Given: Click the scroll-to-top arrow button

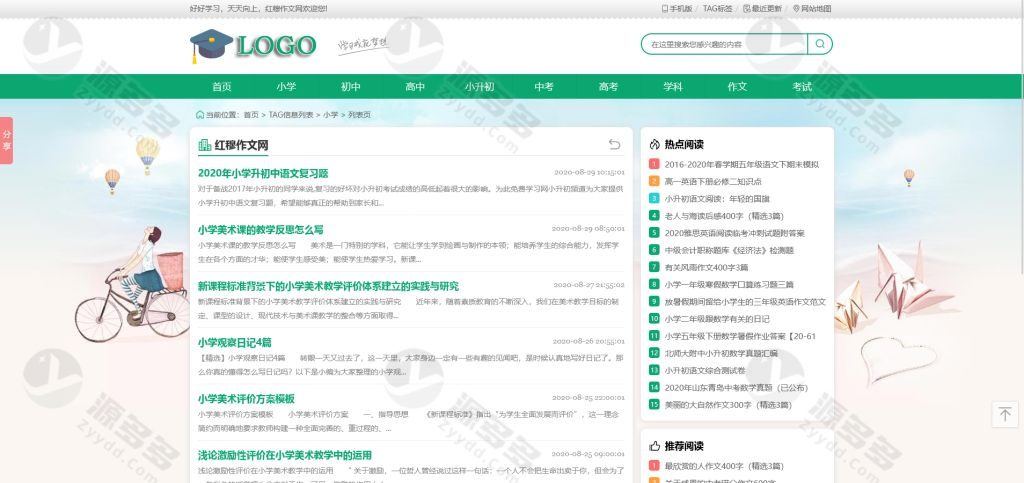Looking at the screenshot, I should pyautogui.click(x=1004, y=414).
